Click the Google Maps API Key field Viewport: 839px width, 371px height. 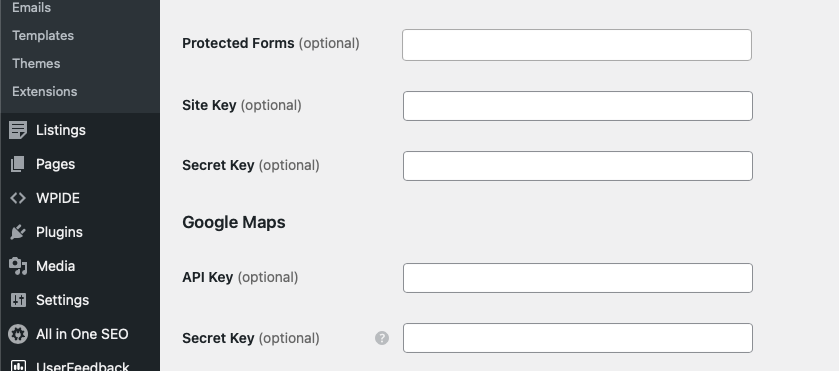[578, 278]
